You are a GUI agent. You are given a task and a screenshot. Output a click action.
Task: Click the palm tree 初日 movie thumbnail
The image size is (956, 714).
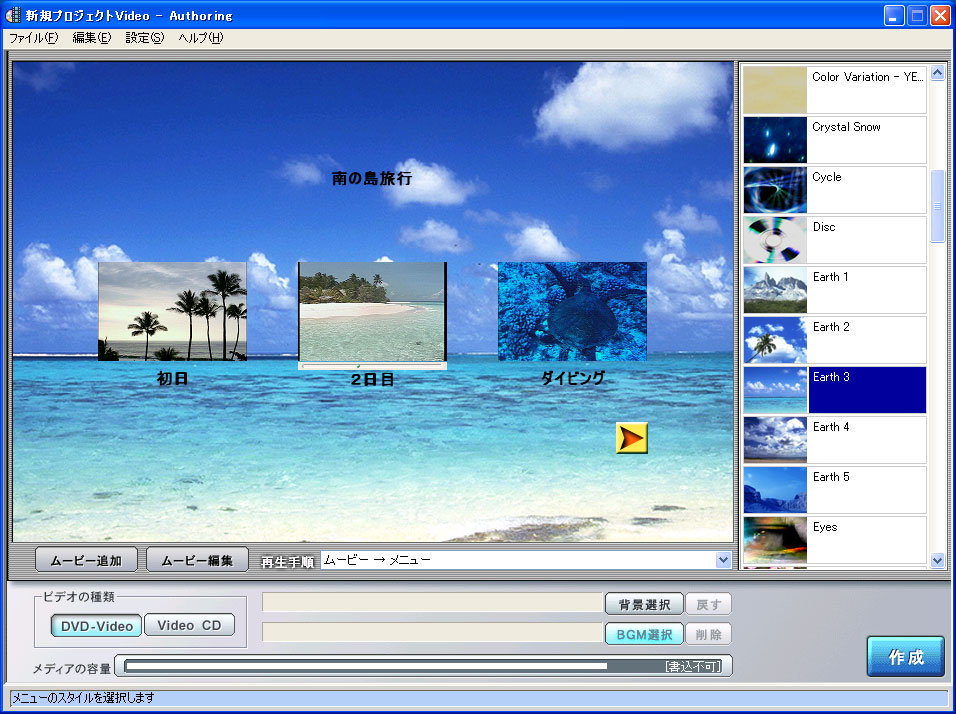pos(172,311)
